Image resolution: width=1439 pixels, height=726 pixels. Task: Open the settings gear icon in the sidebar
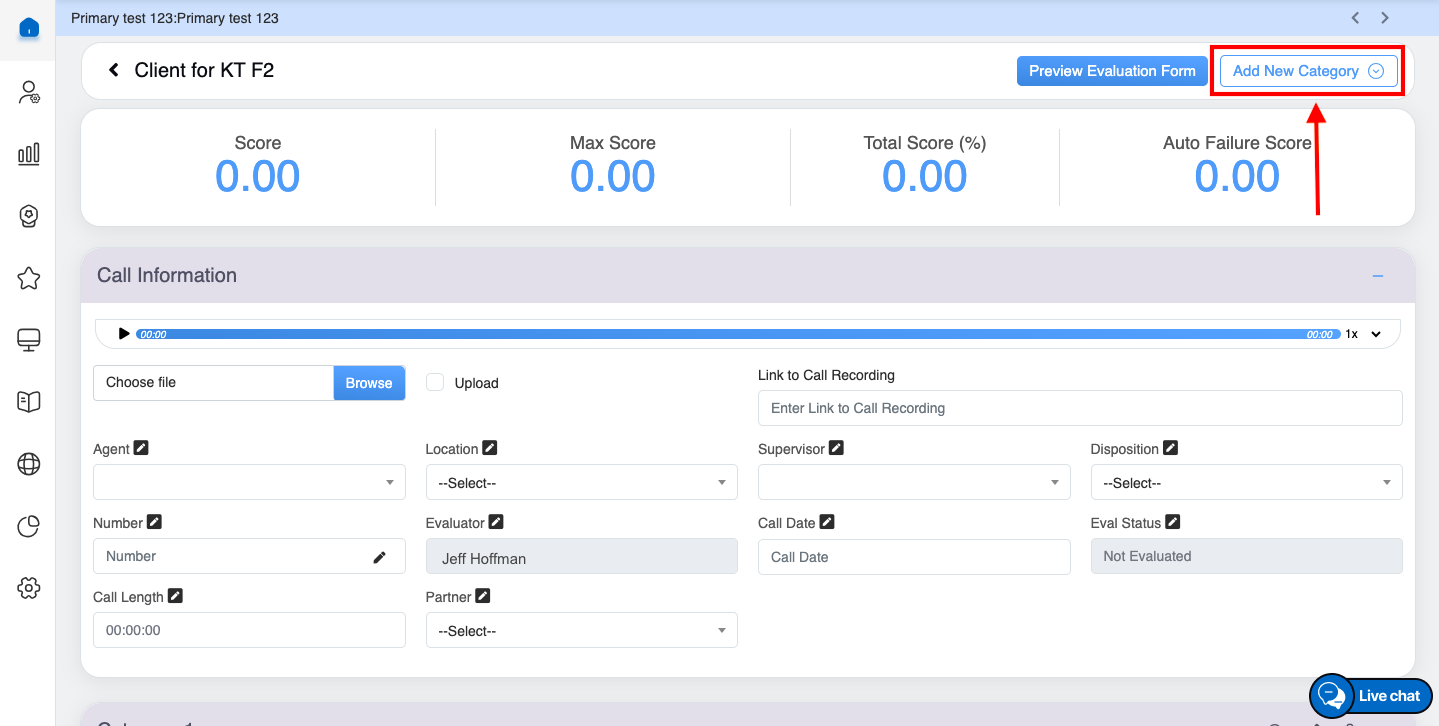(x=29, y=588)
